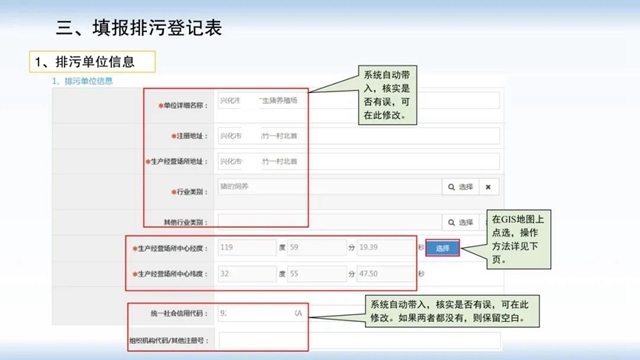Click the 行业类别 field showing 猪的饲养

pyautogui.click(x=330, y=187)
